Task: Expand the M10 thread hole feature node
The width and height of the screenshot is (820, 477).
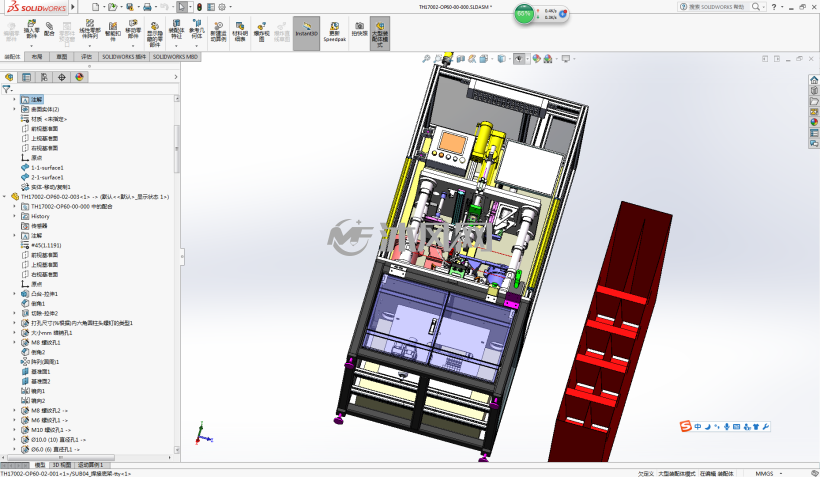Action: click(x=15, y=430)
